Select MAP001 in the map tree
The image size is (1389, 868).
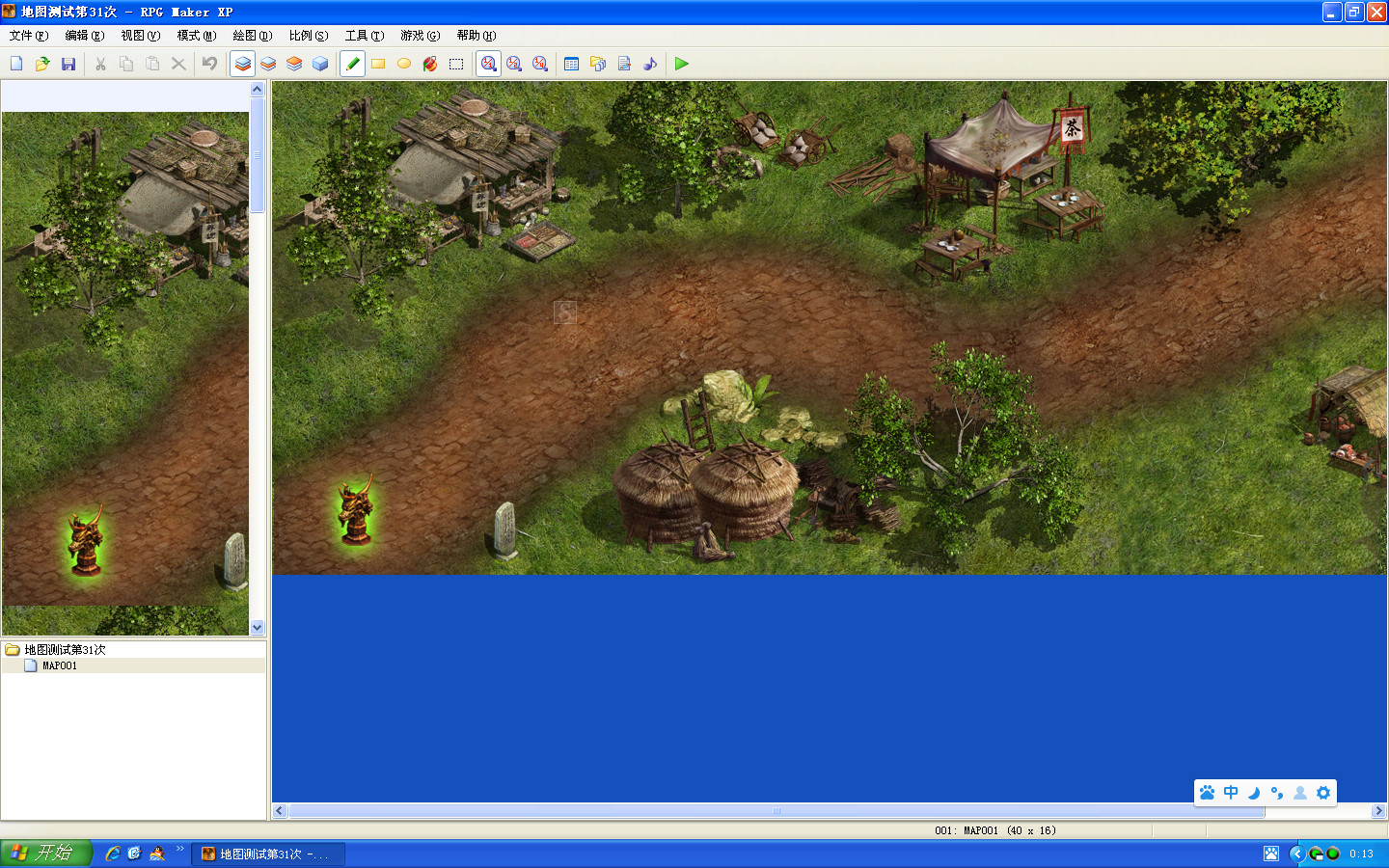(60, 665)
